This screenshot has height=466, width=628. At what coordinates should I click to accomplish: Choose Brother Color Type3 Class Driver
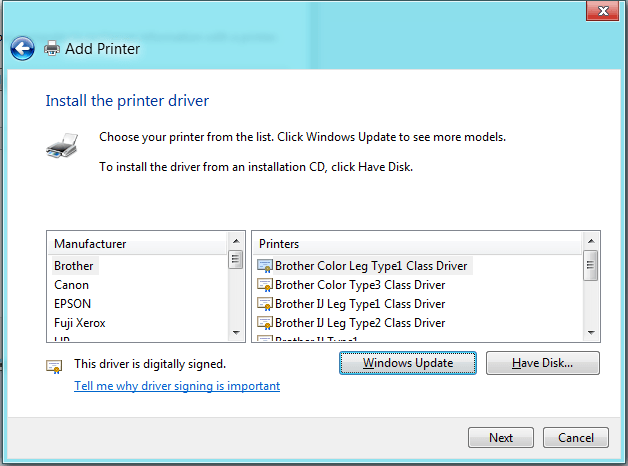coord(360,285)
